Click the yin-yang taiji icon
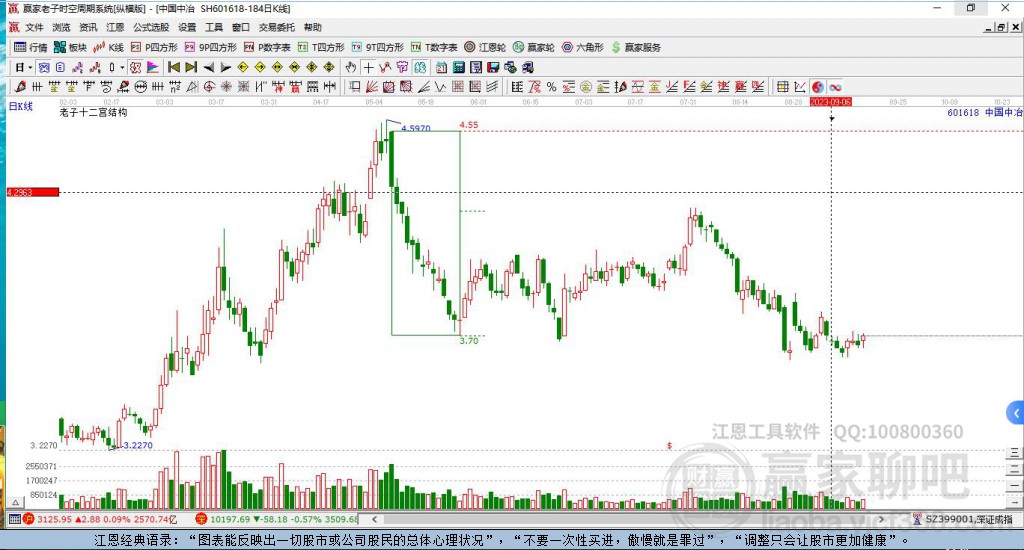Viewport: 1024px width, 550px height. (x=818, y=87)
